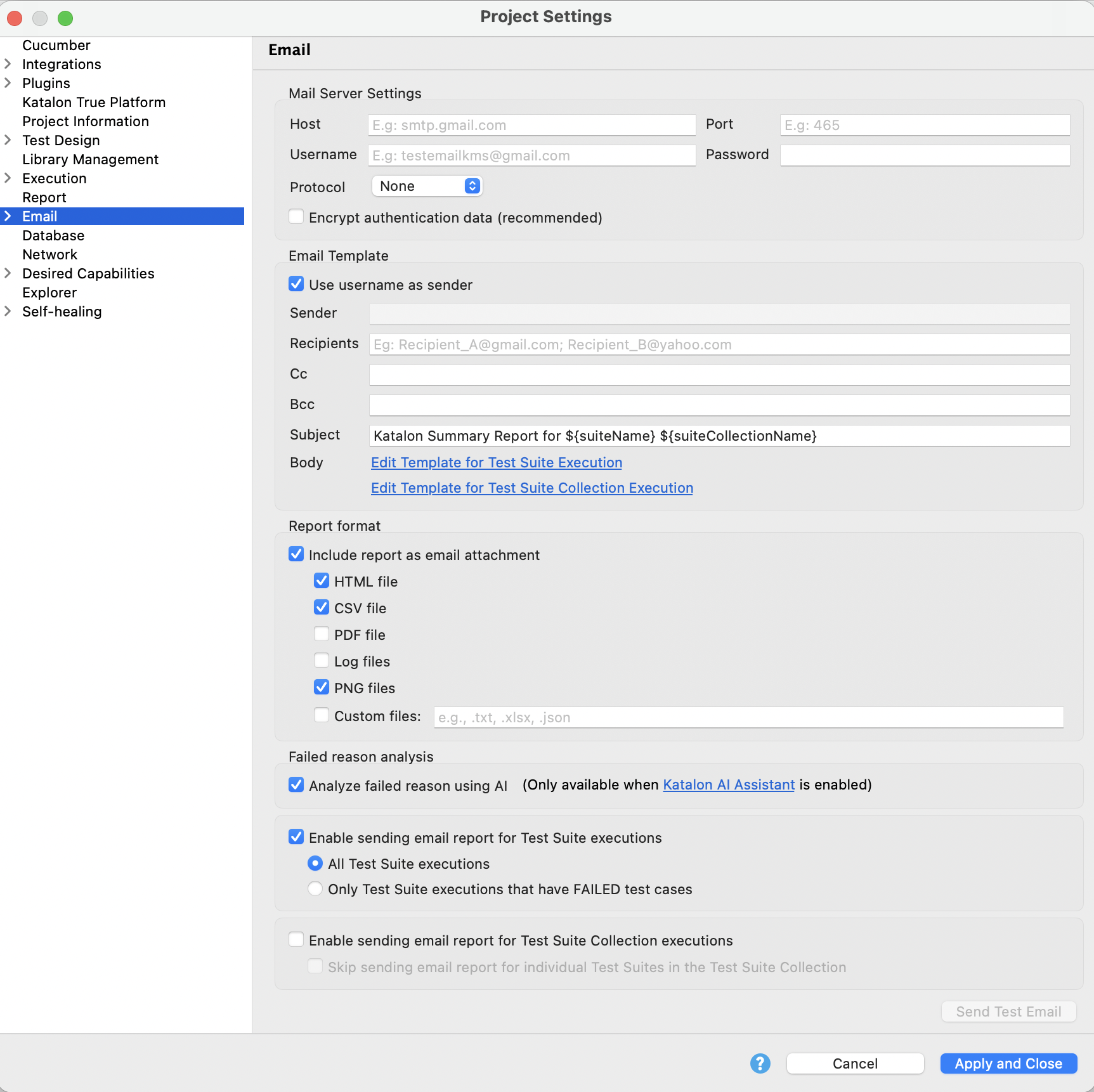Uncheck HTML file attachment
The height and width of the screenshot is (1092, 1094).
point(322,581)
